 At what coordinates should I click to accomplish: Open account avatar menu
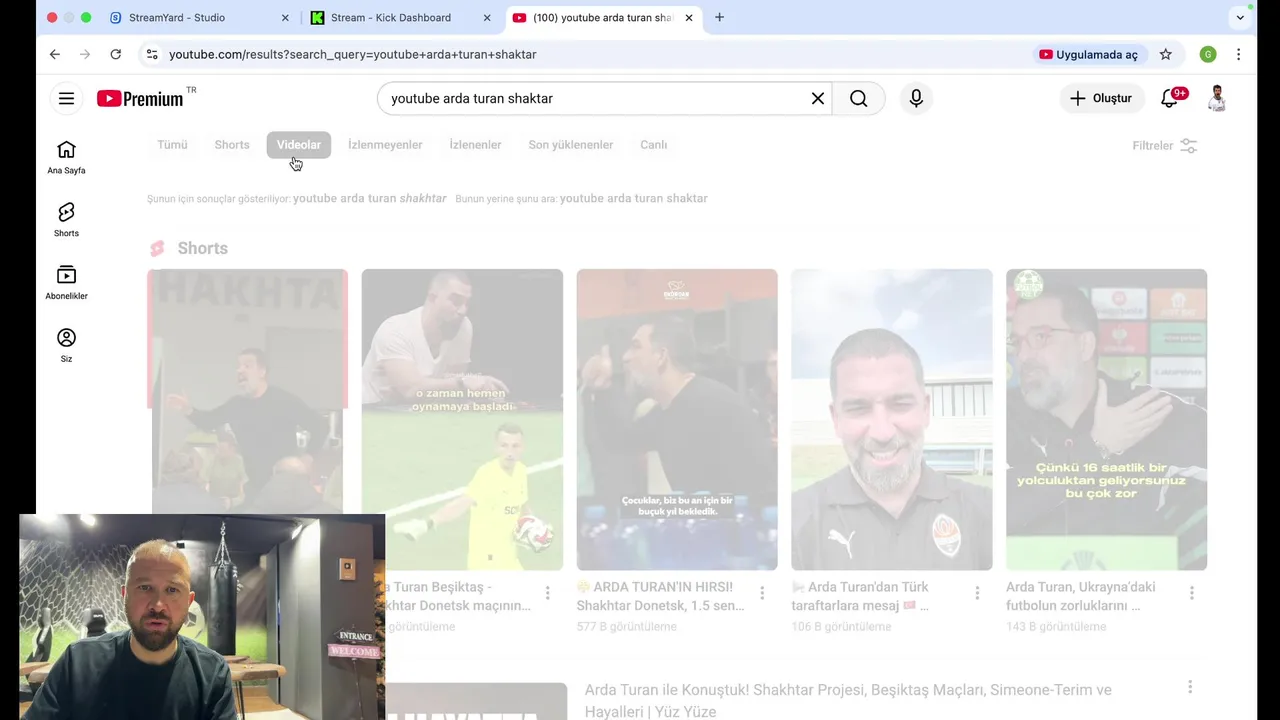pos(1217,98)
